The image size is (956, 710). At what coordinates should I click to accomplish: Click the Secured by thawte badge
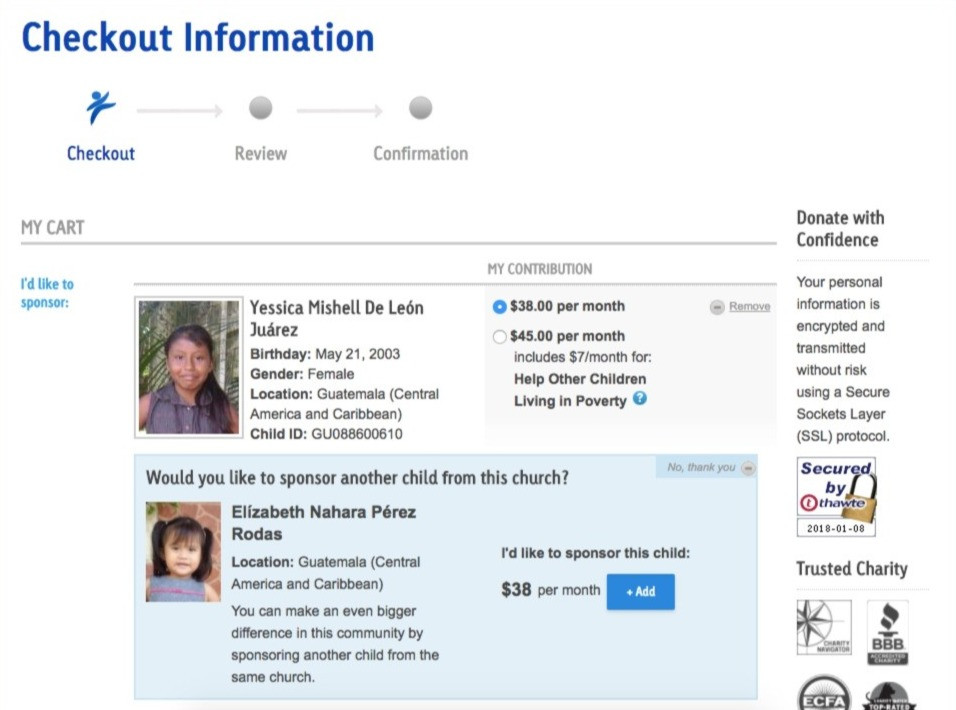tap(836, 496)
